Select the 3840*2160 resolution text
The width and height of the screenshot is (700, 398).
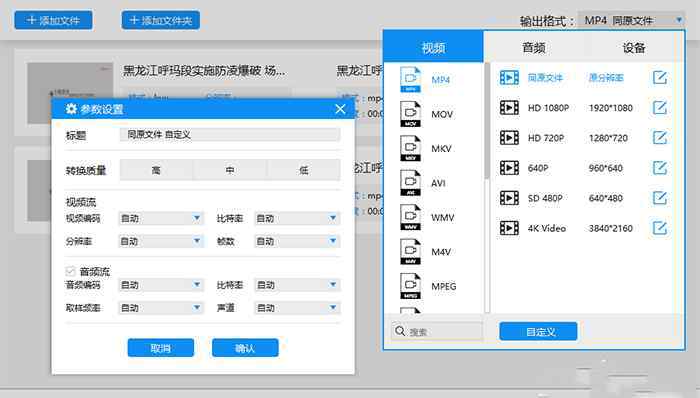(x=611, y=228)
